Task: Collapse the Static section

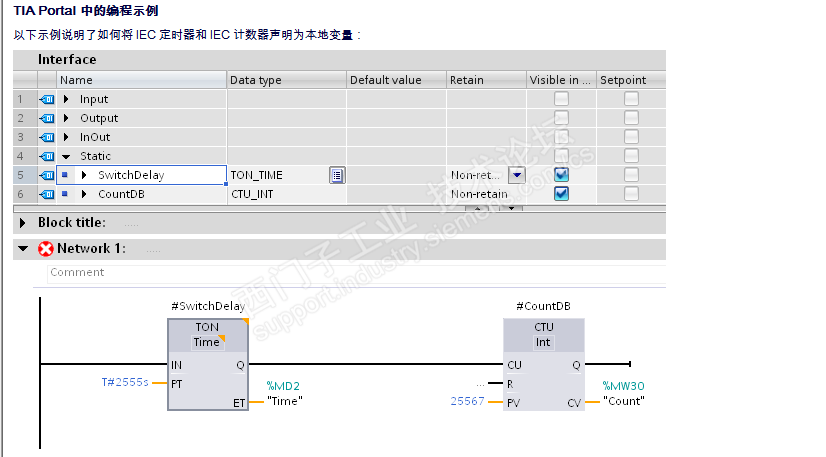Action: point(66,156)
